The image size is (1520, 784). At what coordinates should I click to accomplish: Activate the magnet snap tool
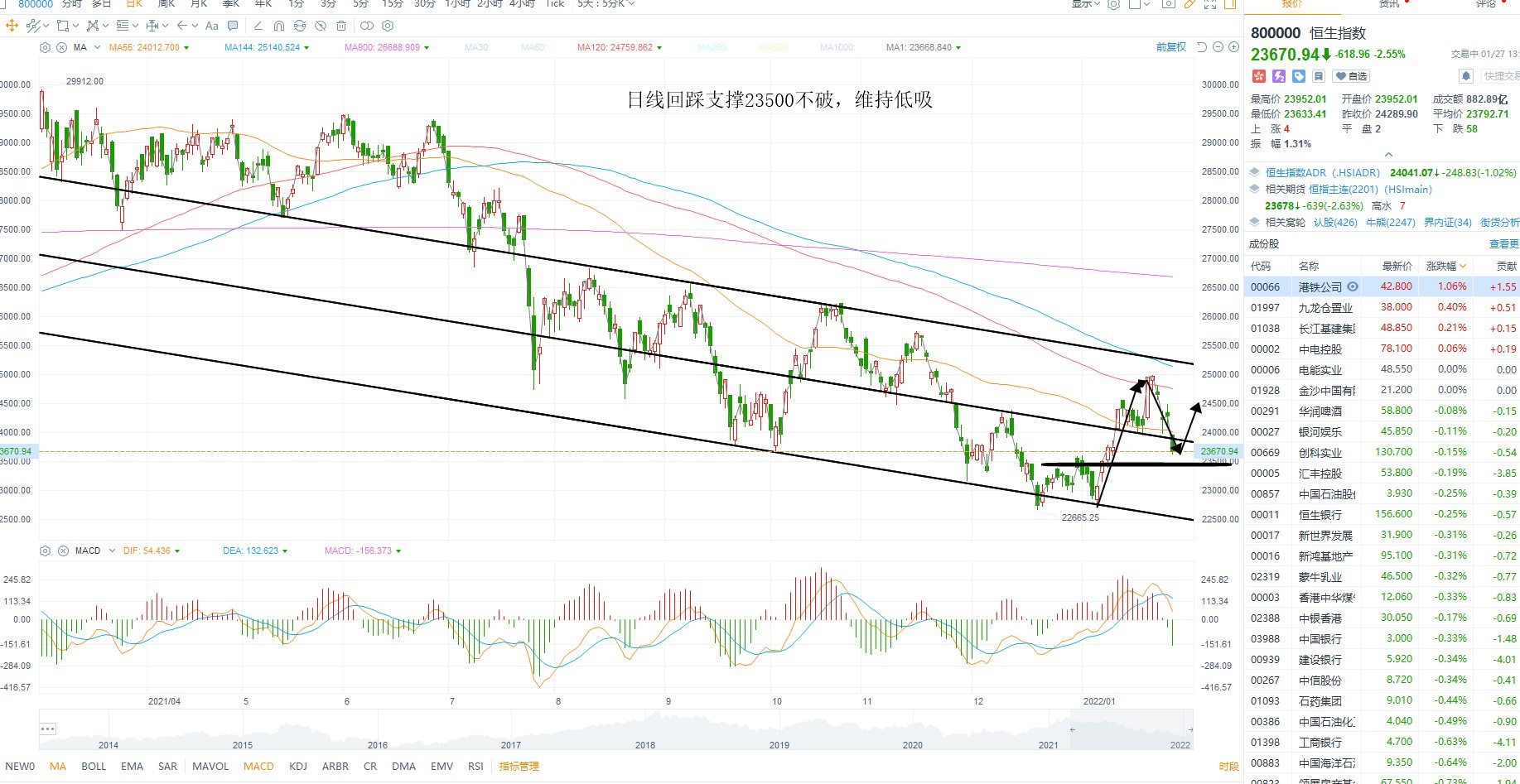[279, 26]
